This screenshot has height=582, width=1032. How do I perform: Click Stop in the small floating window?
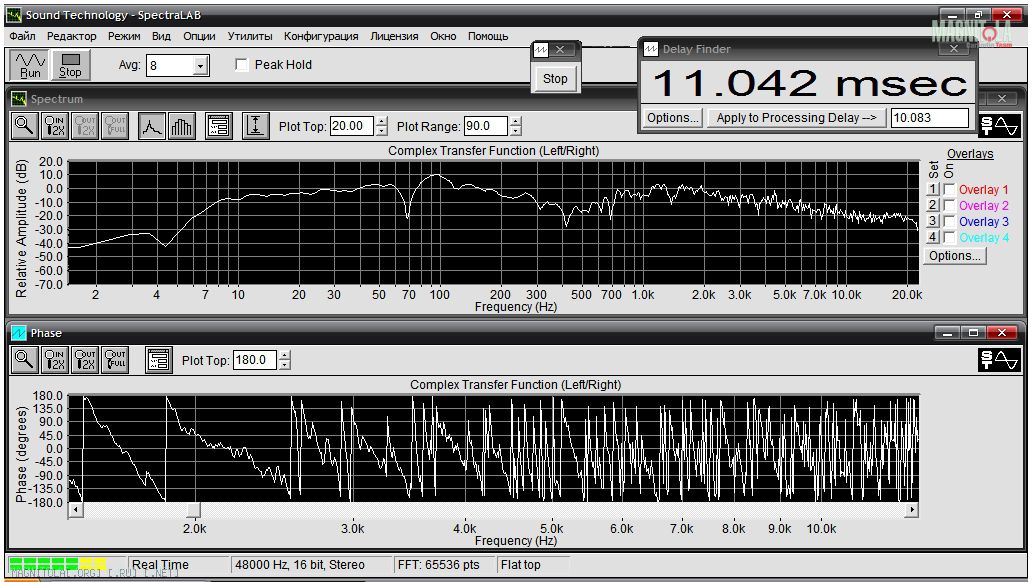click(x=555, y=78)
